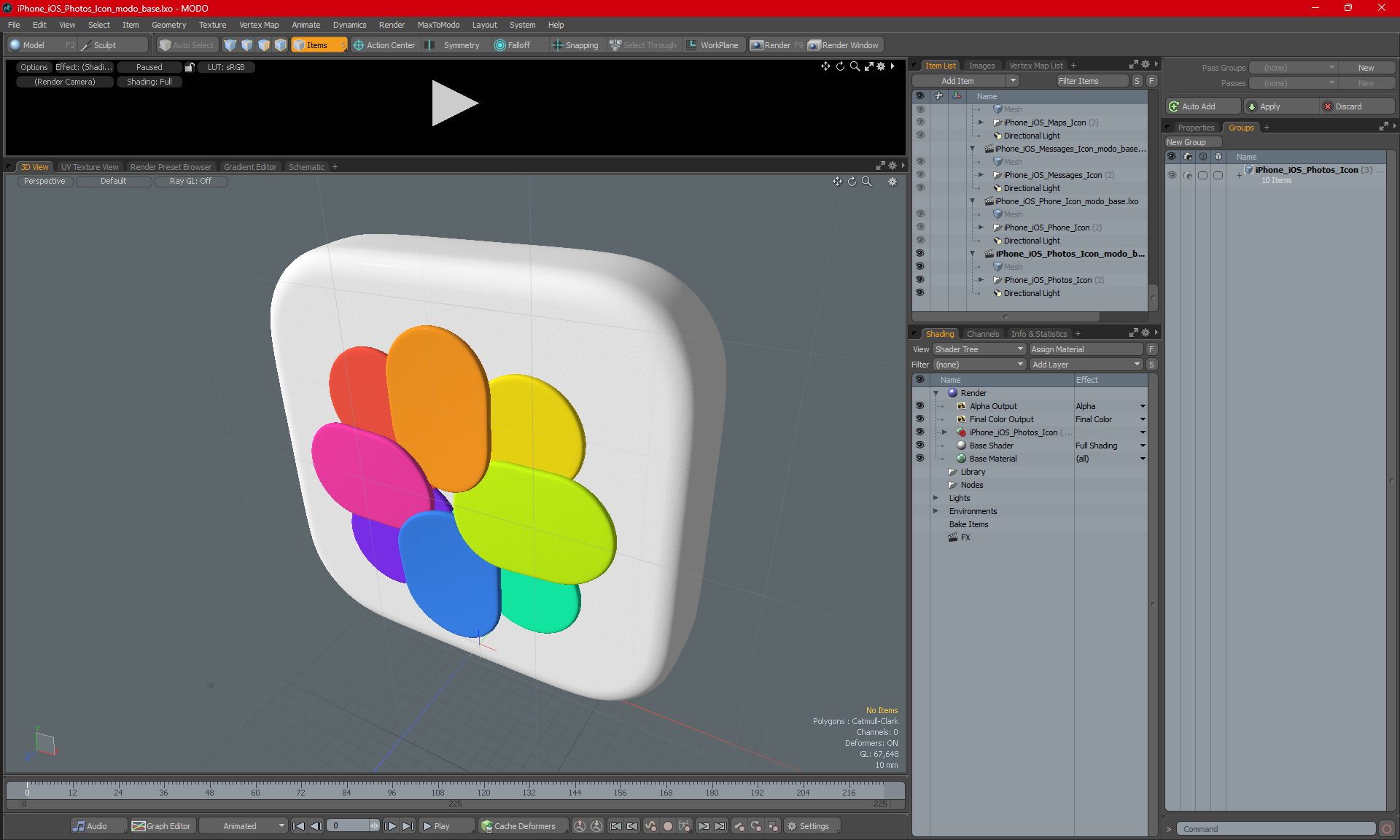Toggle WorkPlane
1400x840 pixels.
(x=713, y=45)
